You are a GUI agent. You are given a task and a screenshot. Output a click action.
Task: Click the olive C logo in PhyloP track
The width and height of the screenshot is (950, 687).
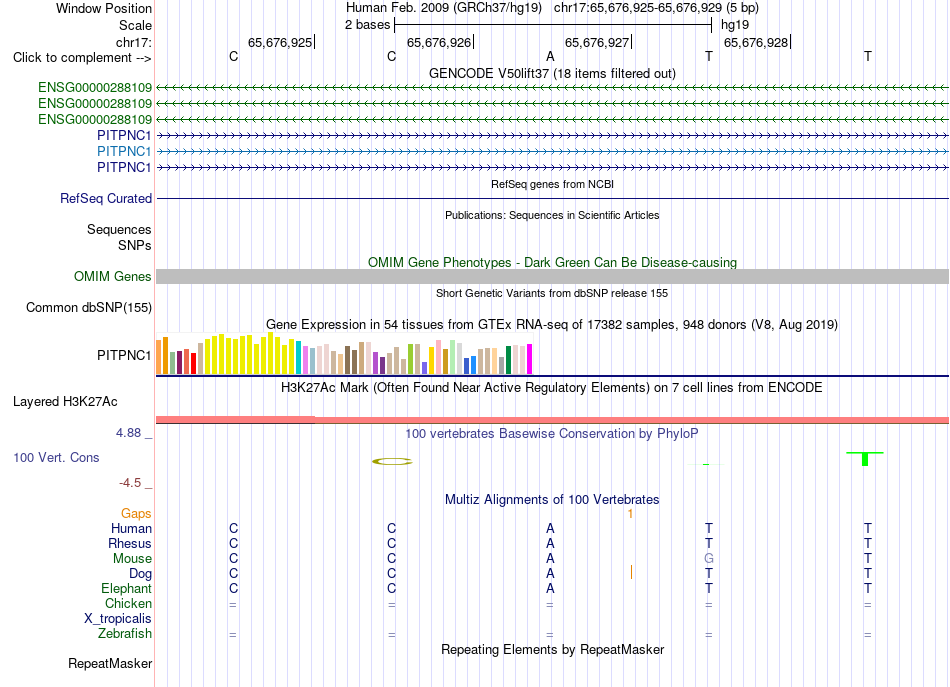point(392,462)
